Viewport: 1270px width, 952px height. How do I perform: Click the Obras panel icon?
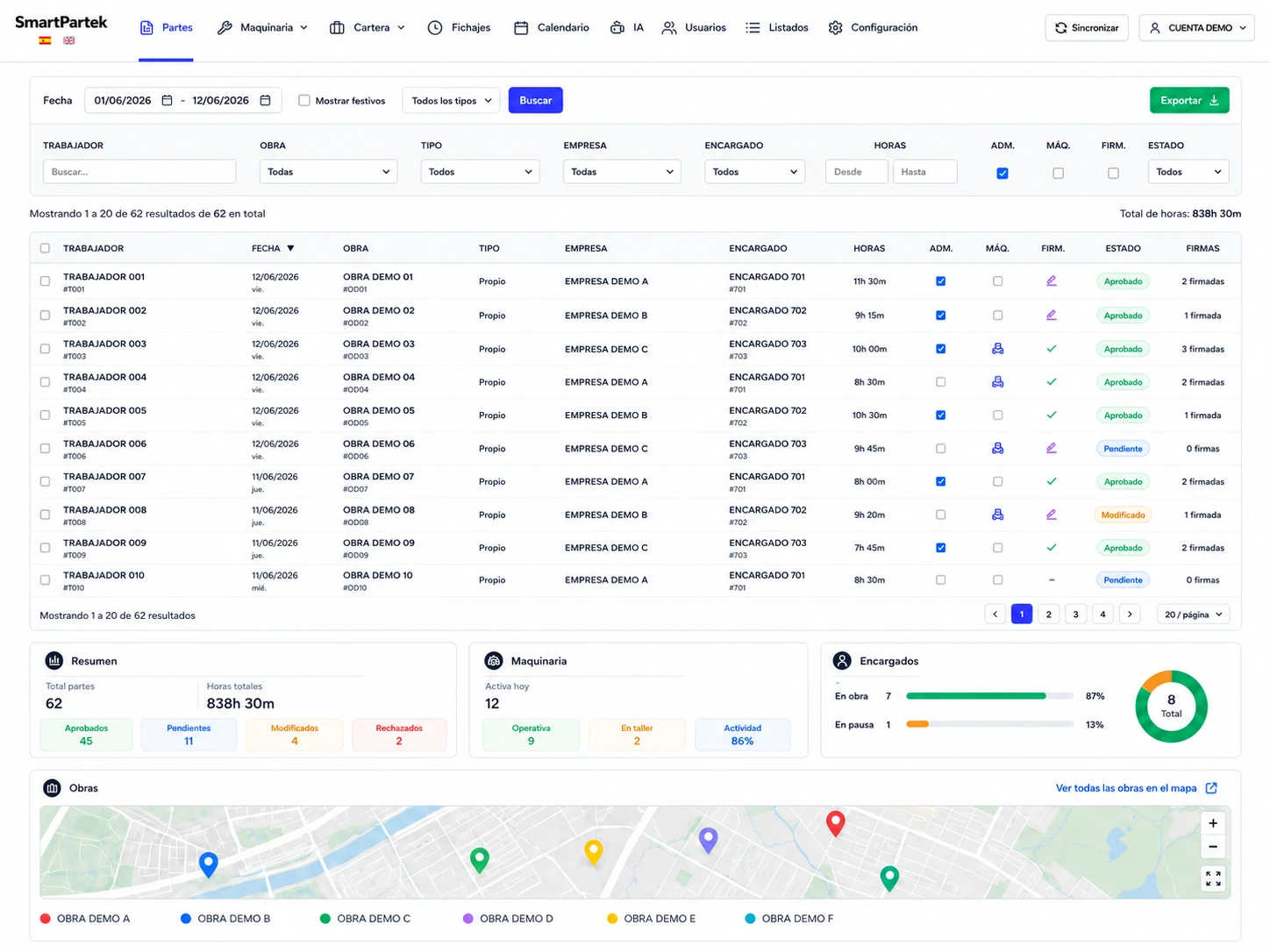click(x=52, y=788)
